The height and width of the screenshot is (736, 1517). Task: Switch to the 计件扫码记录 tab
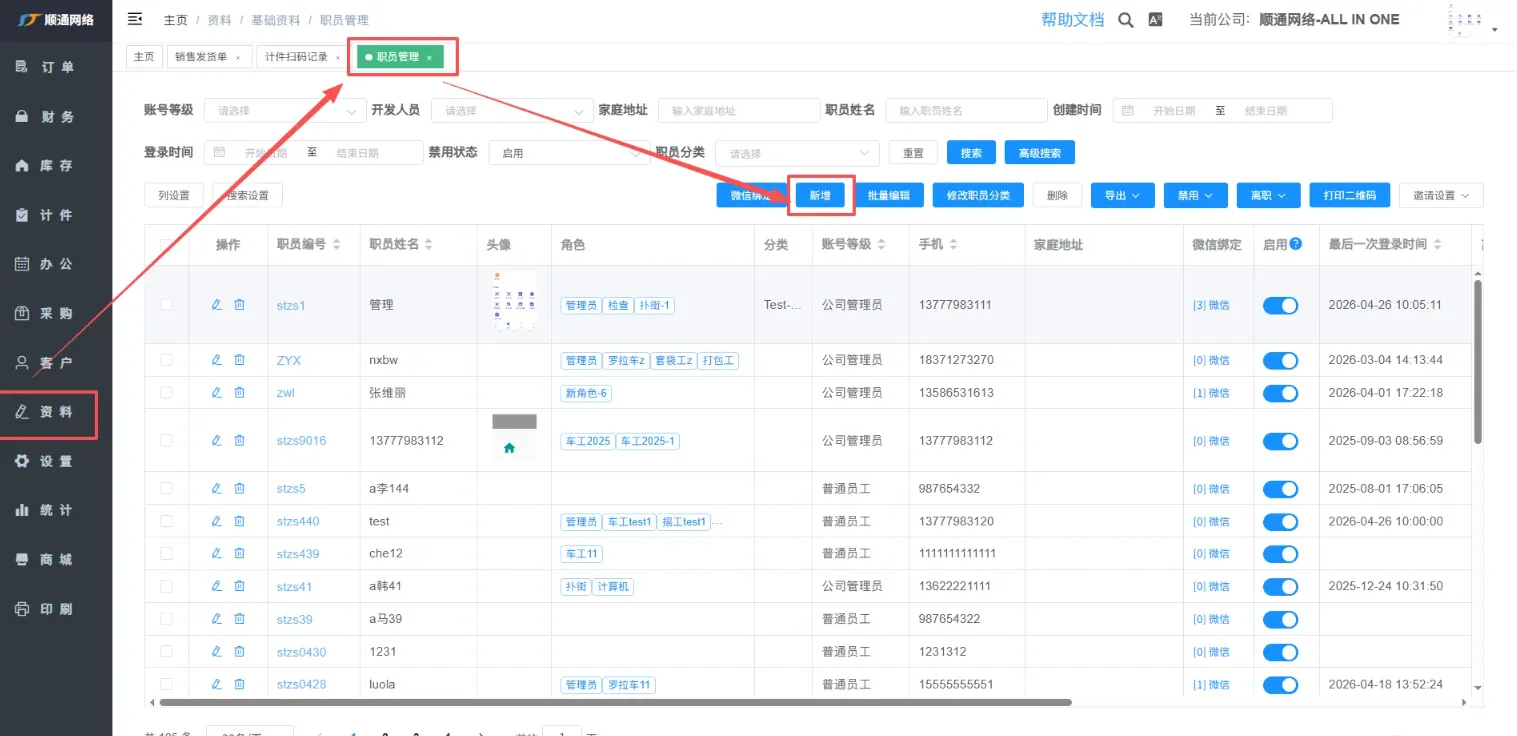tap(296, 57)
